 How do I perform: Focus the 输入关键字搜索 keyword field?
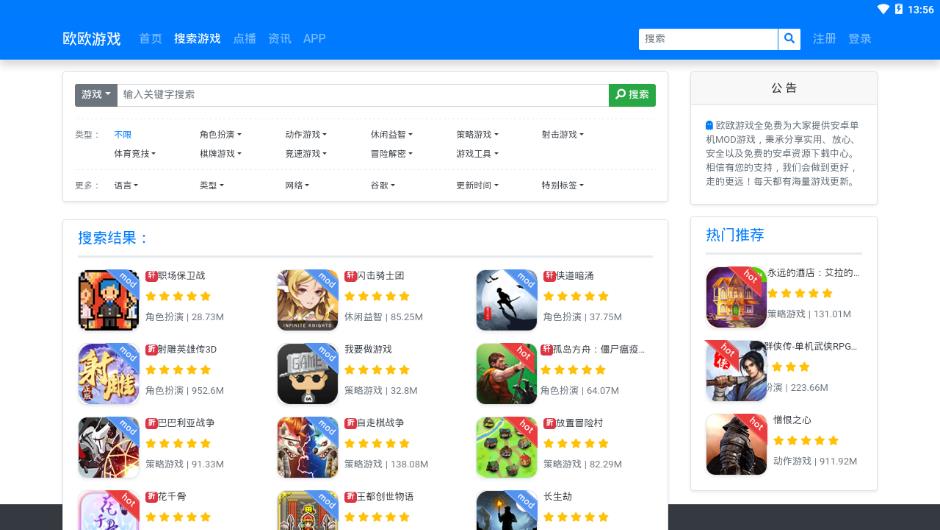pyautogui.click(x=363, y=95)
